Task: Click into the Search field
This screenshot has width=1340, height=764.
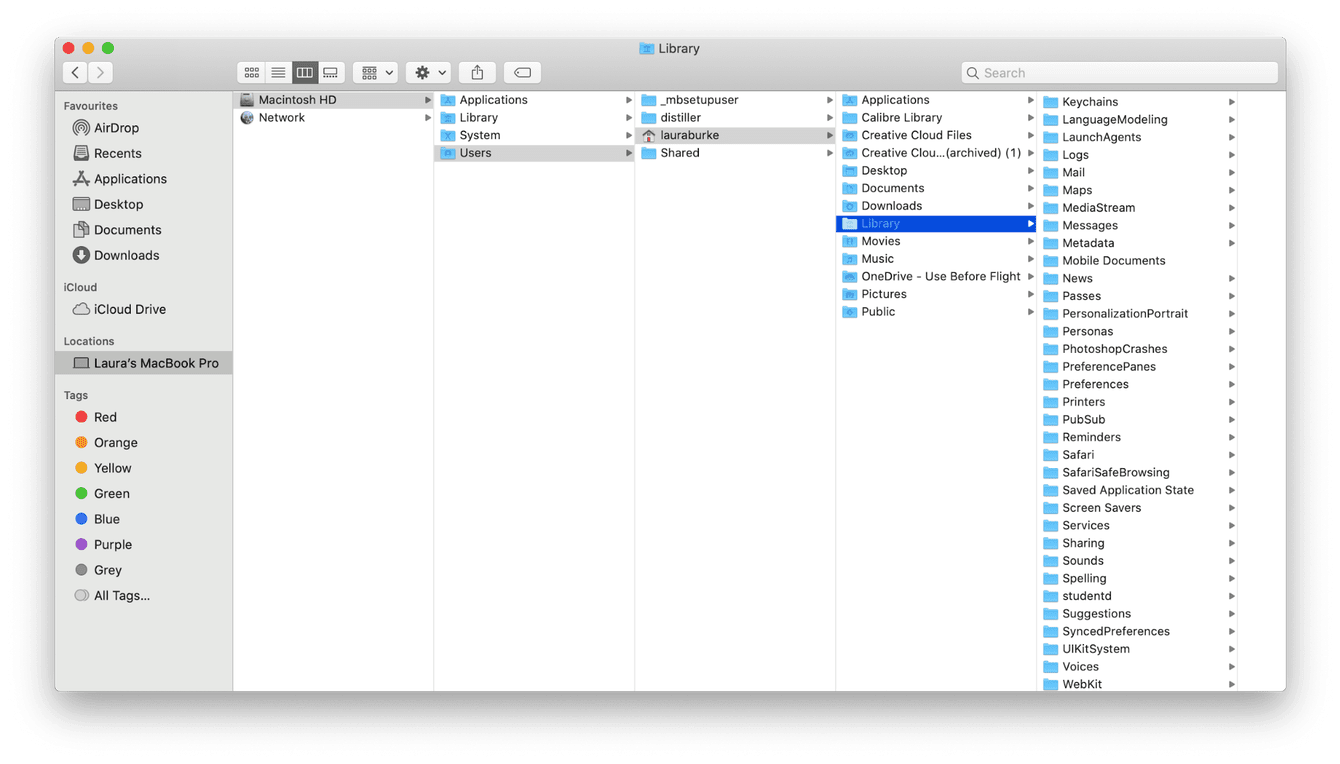Action: pos(1120,73)
